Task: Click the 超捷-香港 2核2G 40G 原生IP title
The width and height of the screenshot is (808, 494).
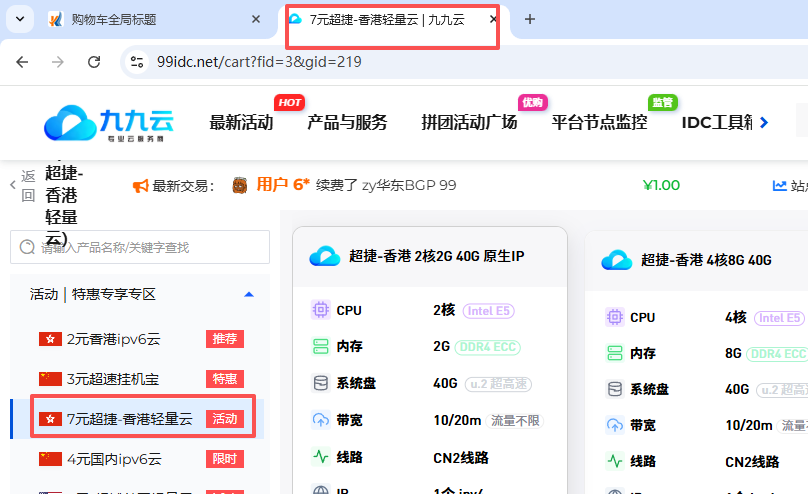Action: tap(436, 256)
